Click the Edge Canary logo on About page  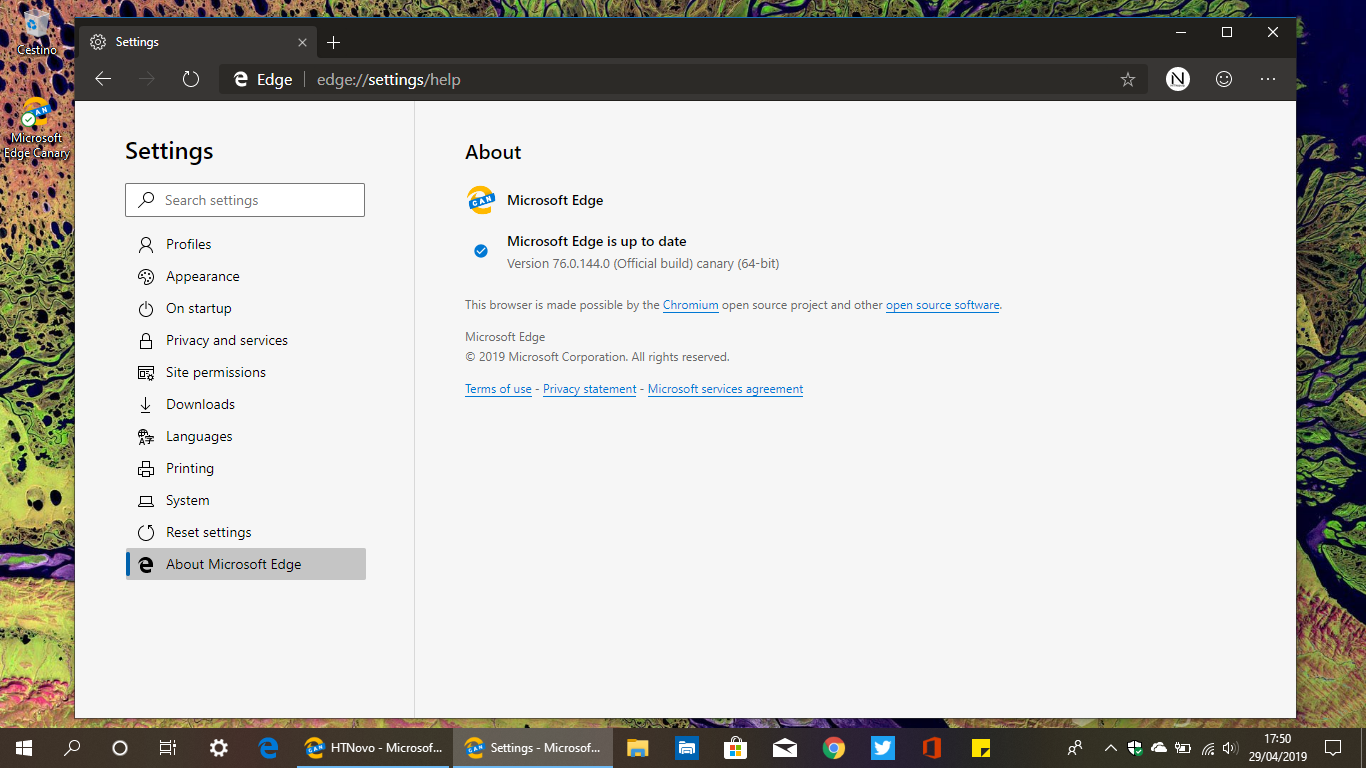[481, 200]
